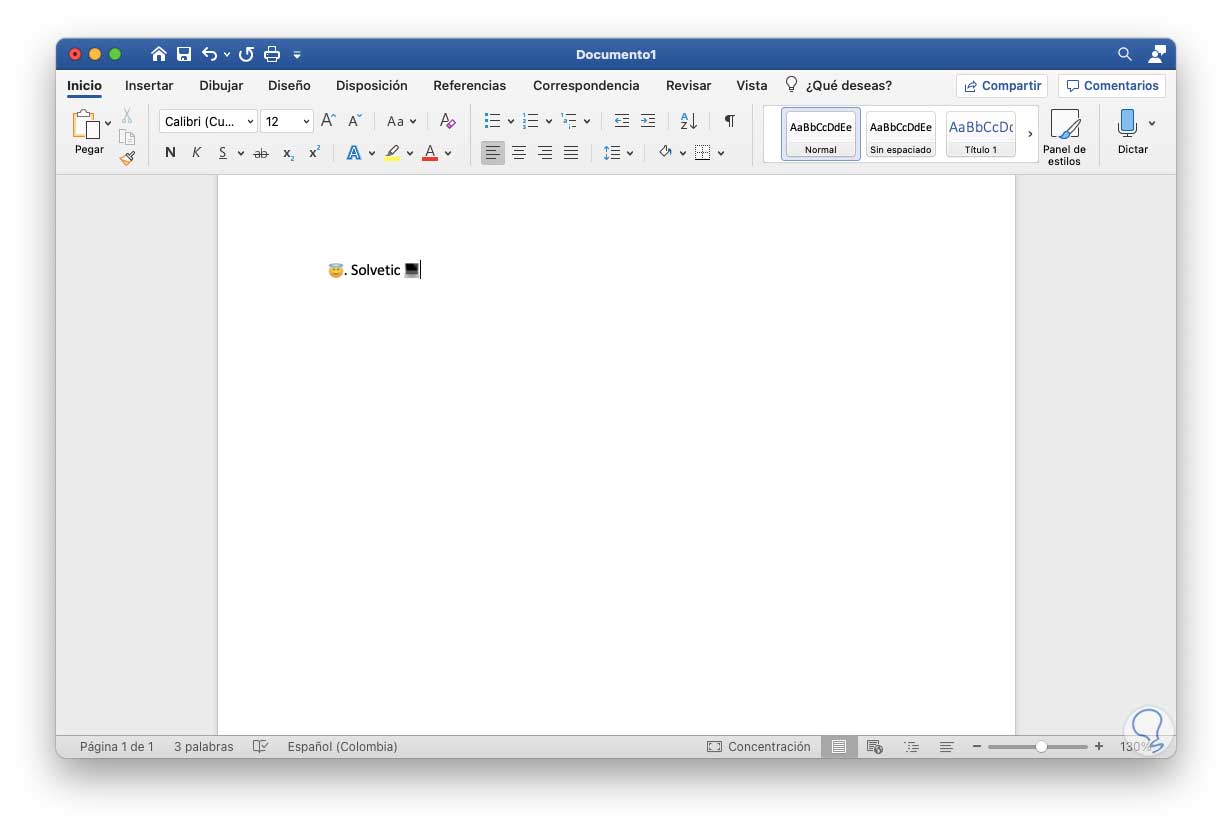The height and width of the screenshot is (832, 1232).
Task: Select the Disposición tab
Action: pos(372,86)
